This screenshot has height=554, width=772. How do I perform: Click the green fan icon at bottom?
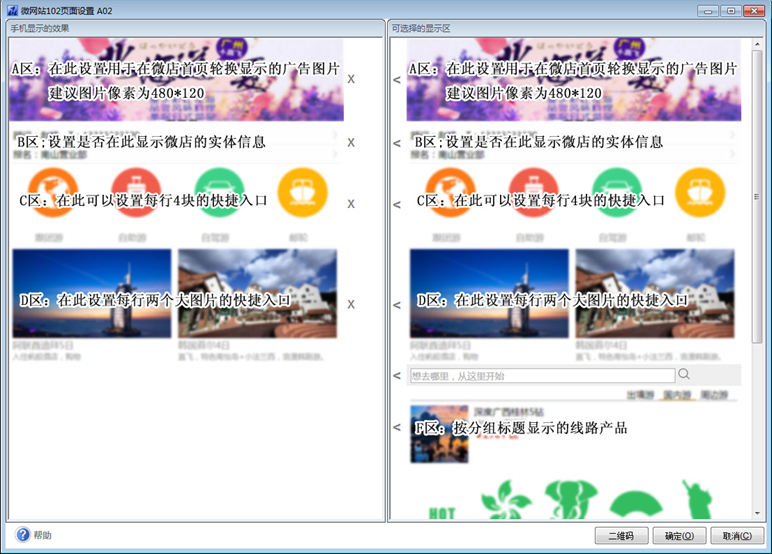click(636, 505)
